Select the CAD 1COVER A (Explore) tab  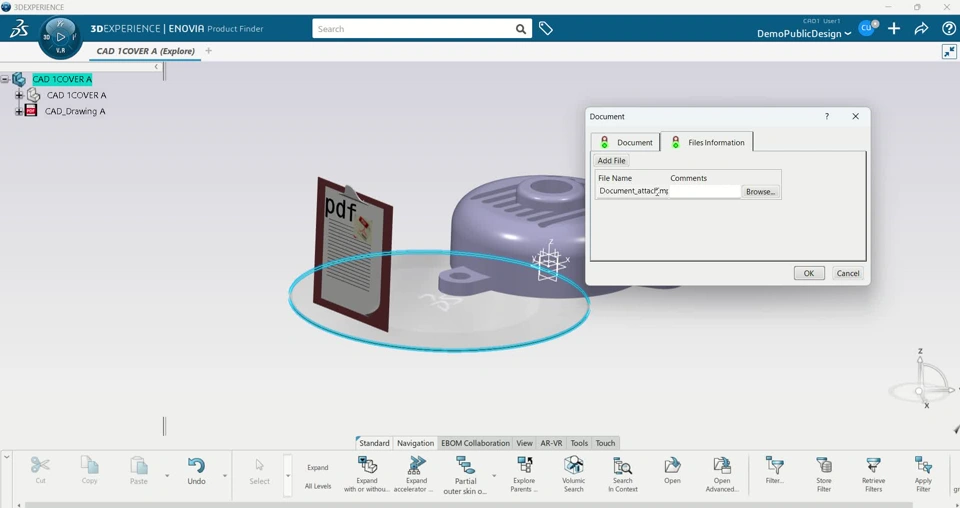pos(146,51)
